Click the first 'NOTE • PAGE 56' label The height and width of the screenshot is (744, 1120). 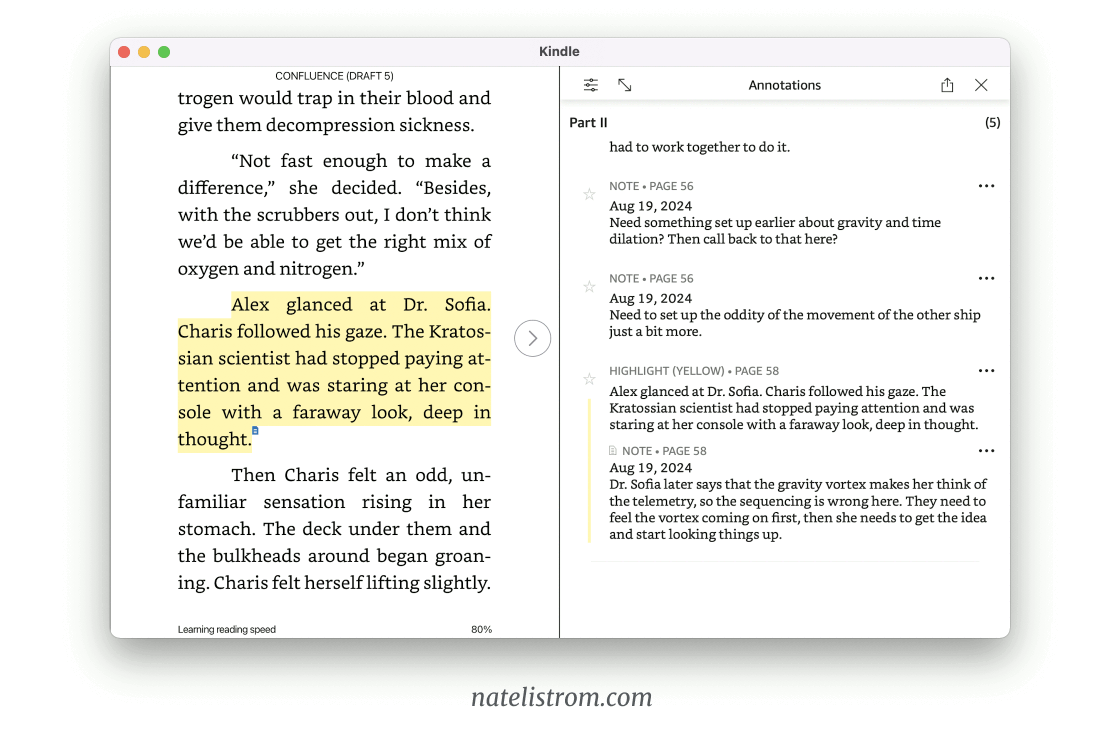(x=651, y=186)
